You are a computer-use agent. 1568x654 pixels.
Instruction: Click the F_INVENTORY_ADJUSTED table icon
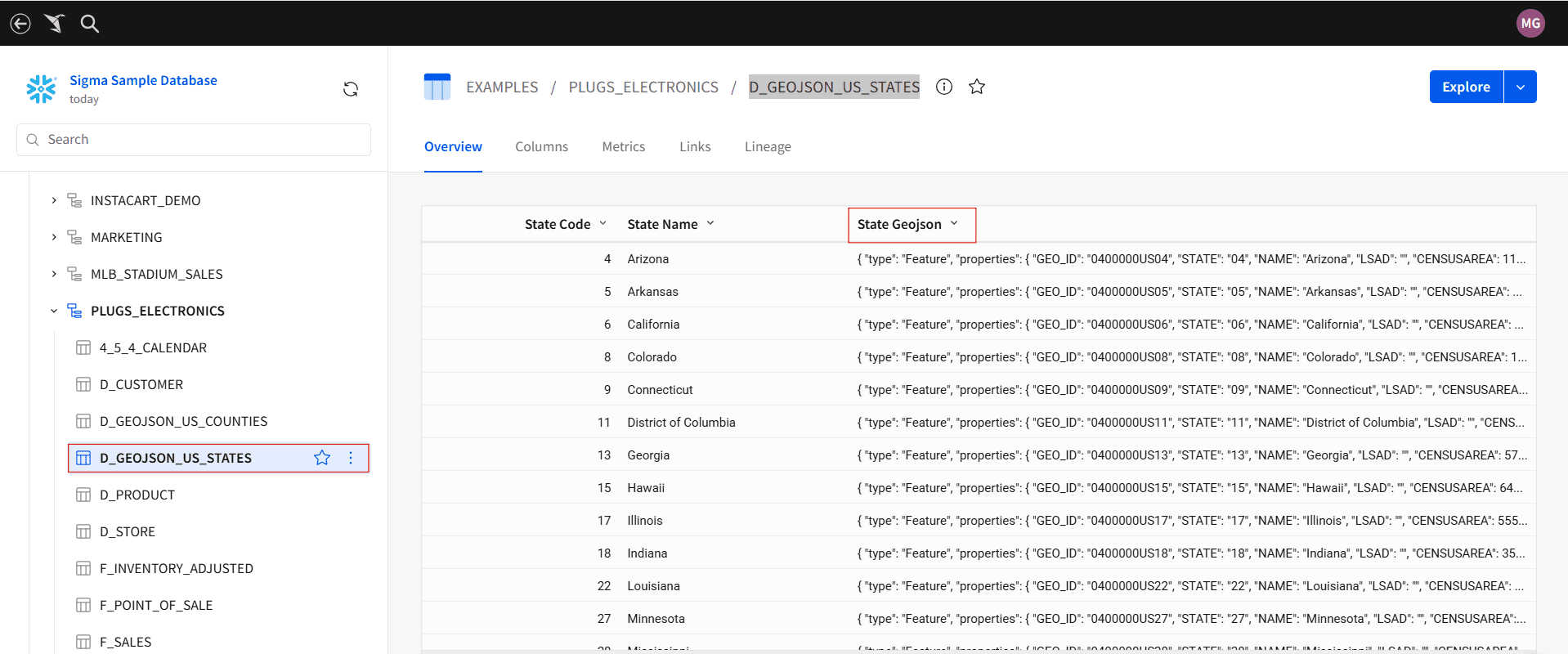pos(83,568)
